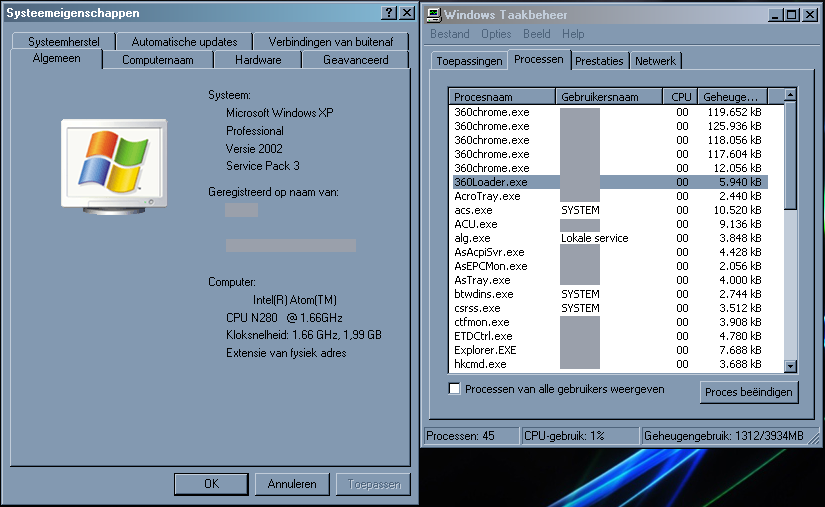Click the Toepassen button
825x507 pixels.
374,484
